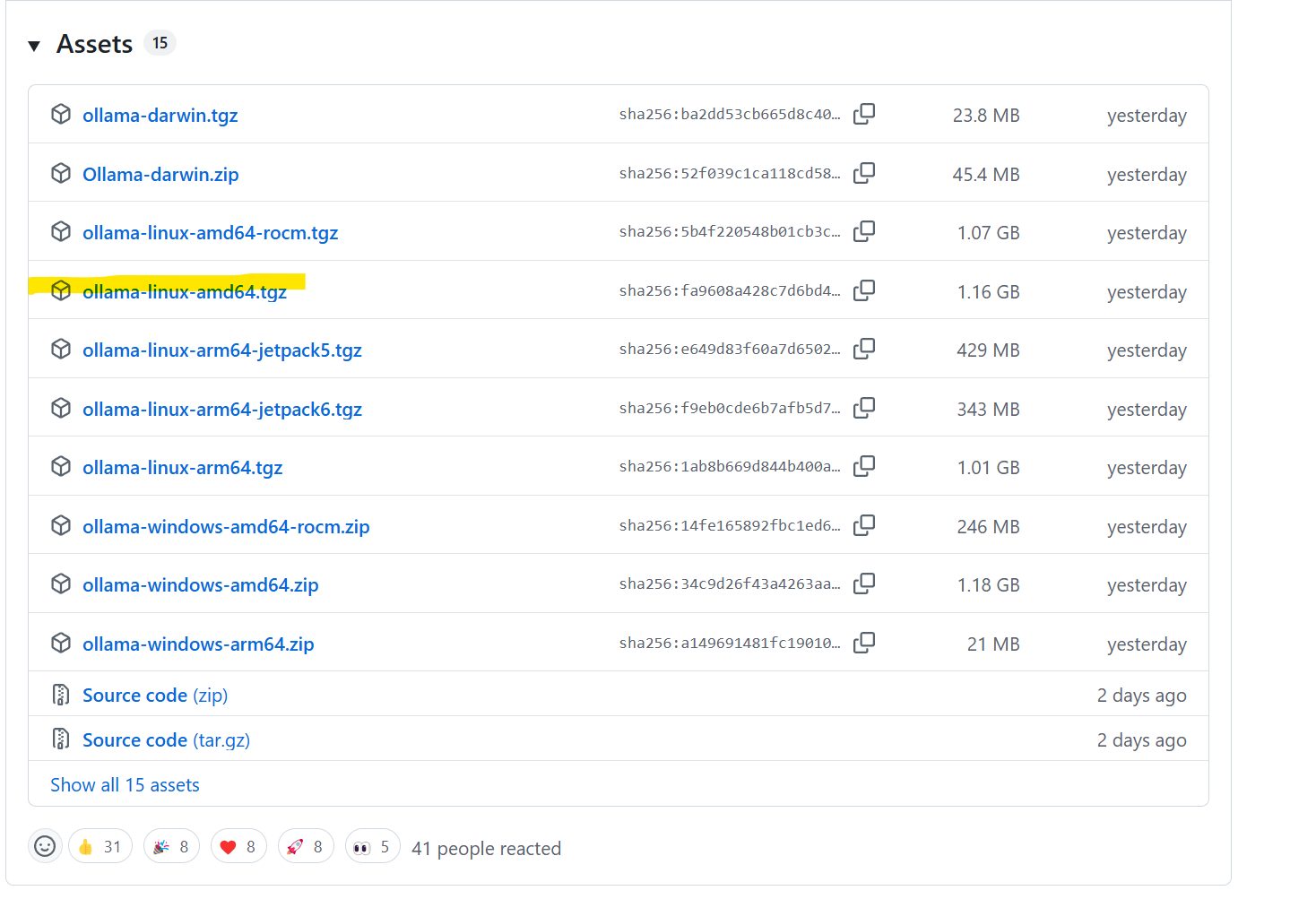Download Source code (zip)

pyautogui.click(x=155, y=696)
